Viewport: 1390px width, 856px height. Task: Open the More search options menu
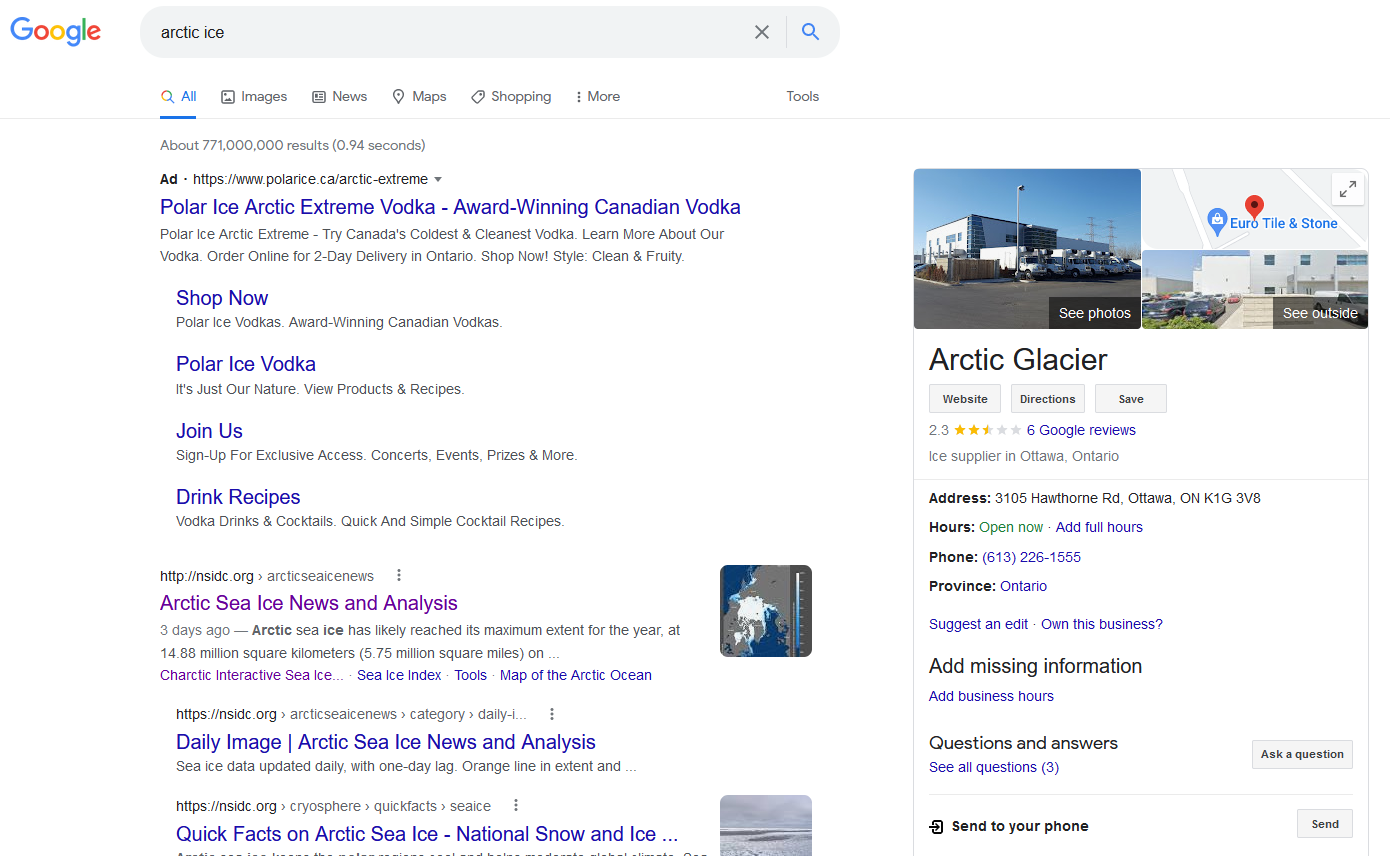597,97
